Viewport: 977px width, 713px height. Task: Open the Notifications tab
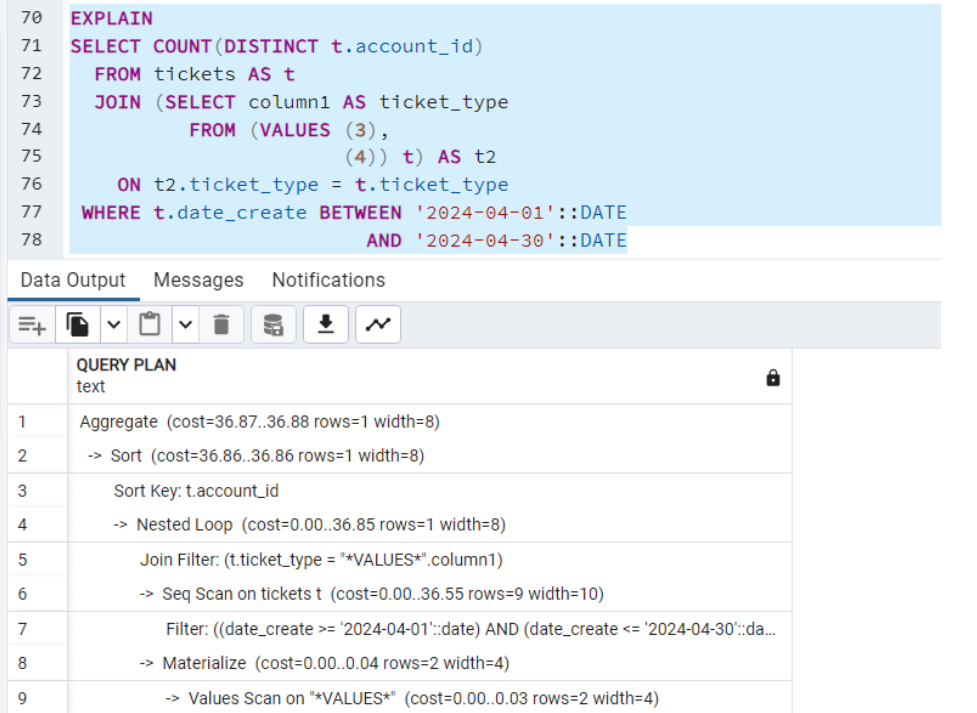click(329, 280)
